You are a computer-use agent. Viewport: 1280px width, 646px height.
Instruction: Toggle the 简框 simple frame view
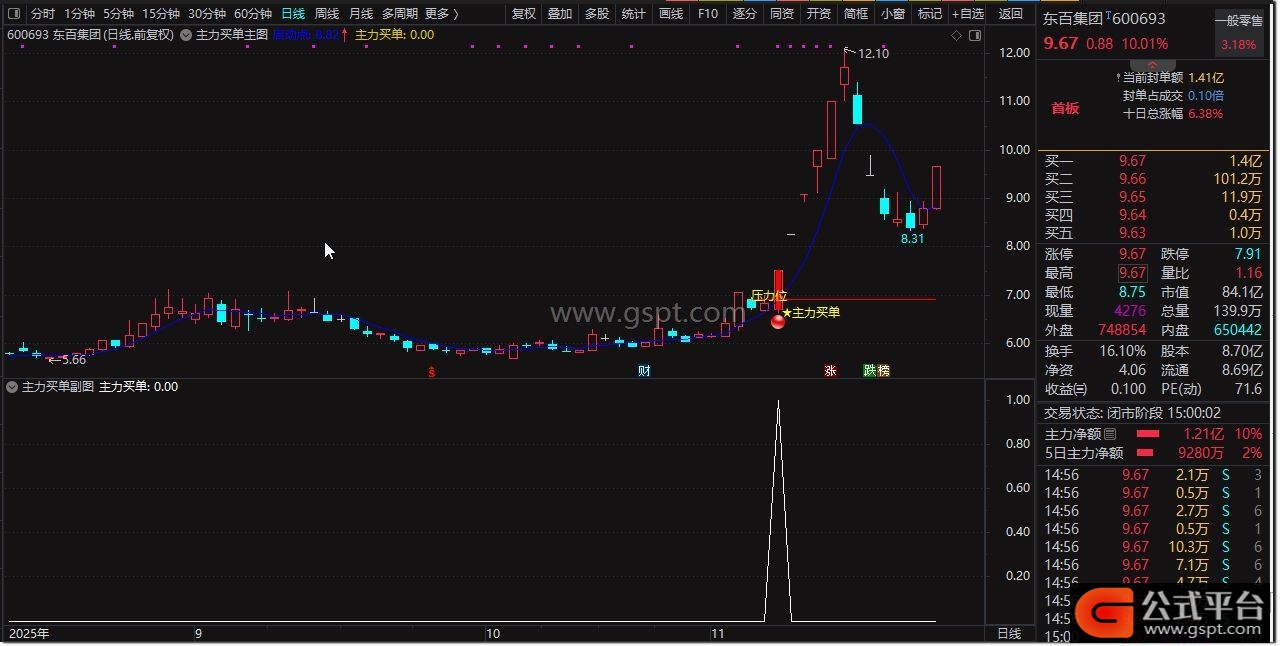point(856,14)
